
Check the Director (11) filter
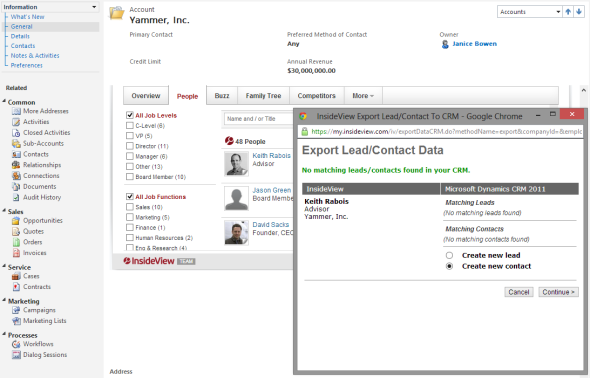coord(130,146)
